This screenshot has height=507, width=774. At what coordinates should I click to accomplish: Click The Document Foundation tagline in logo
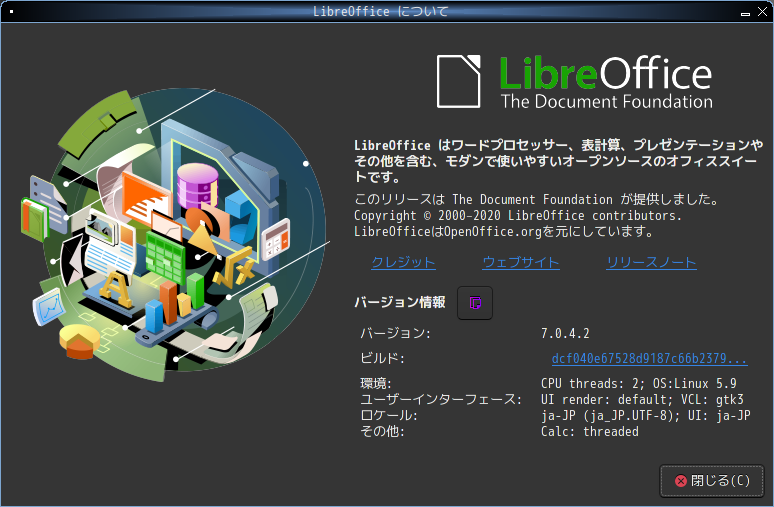607,102
